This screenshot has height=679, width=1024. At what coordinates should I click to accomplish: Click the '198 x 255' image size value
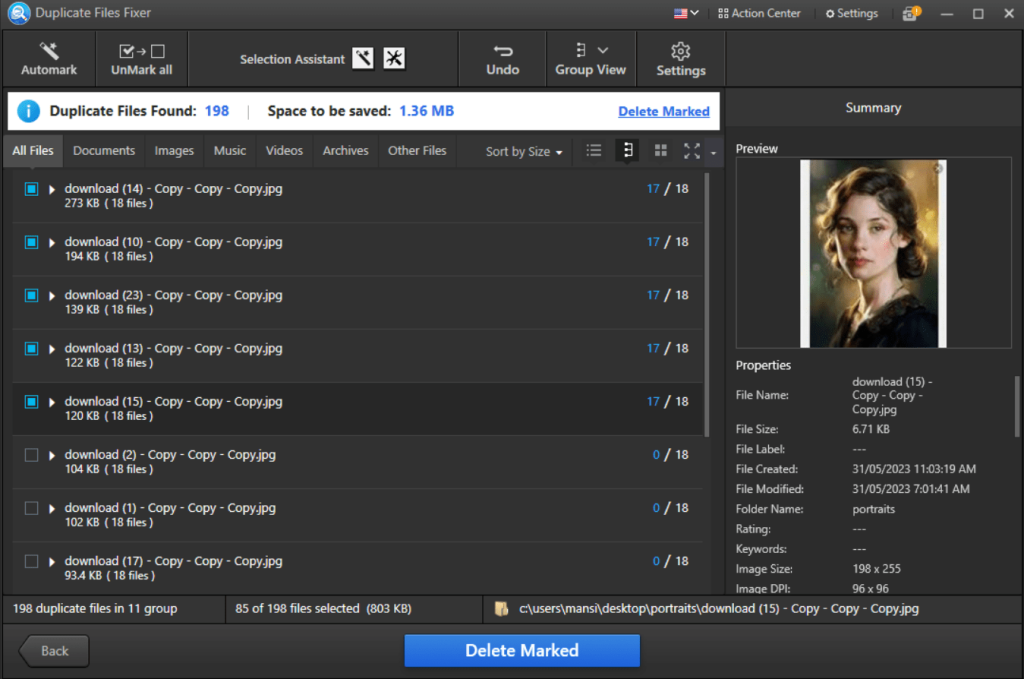876,569
